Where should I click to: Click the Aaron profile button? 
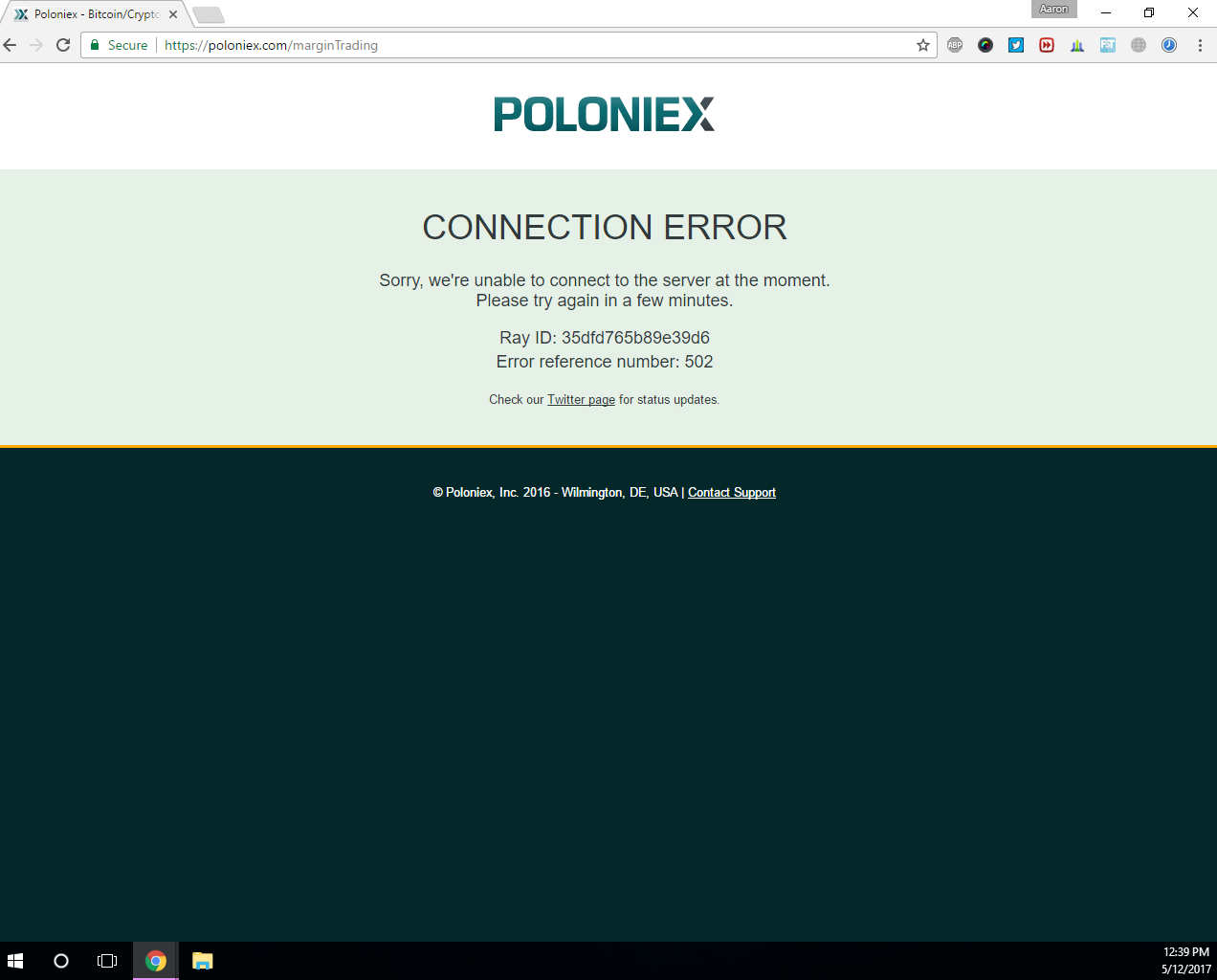[1053, 10]
